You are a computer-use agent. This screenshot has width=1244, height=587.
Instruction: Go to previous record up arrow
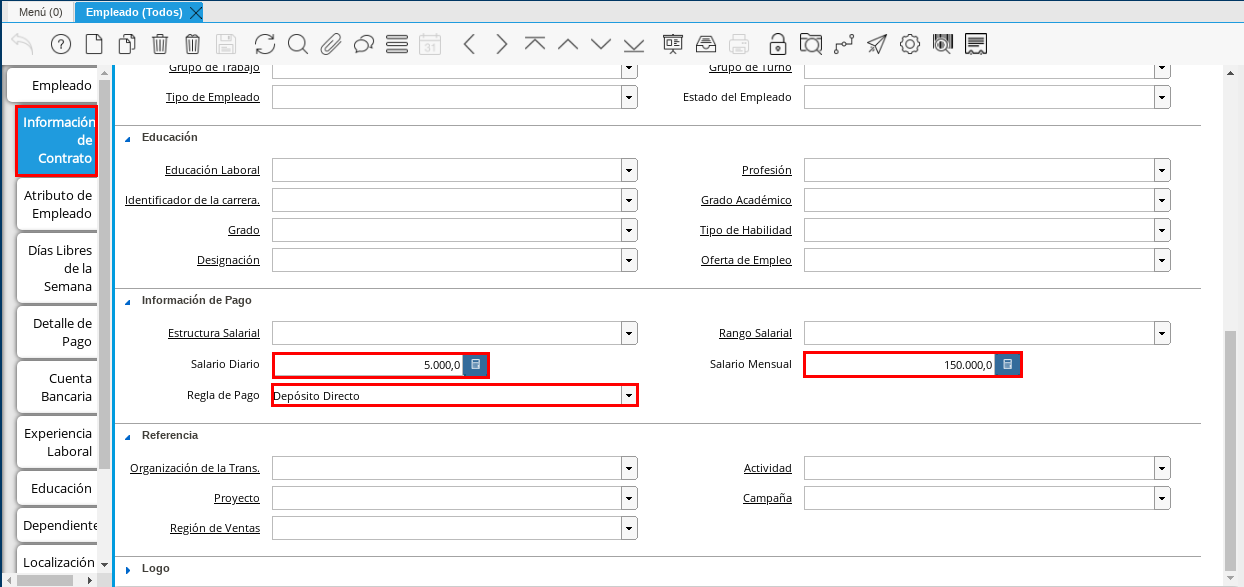pos(568,44)
